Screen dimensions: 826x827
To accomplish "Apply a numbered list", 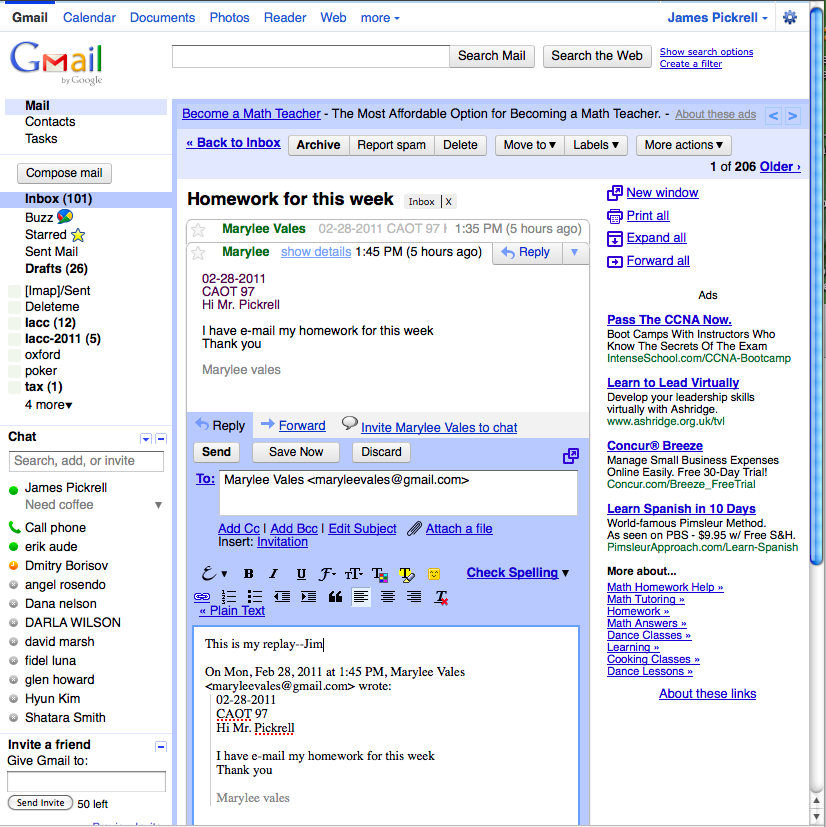I will tap(228, 597).
